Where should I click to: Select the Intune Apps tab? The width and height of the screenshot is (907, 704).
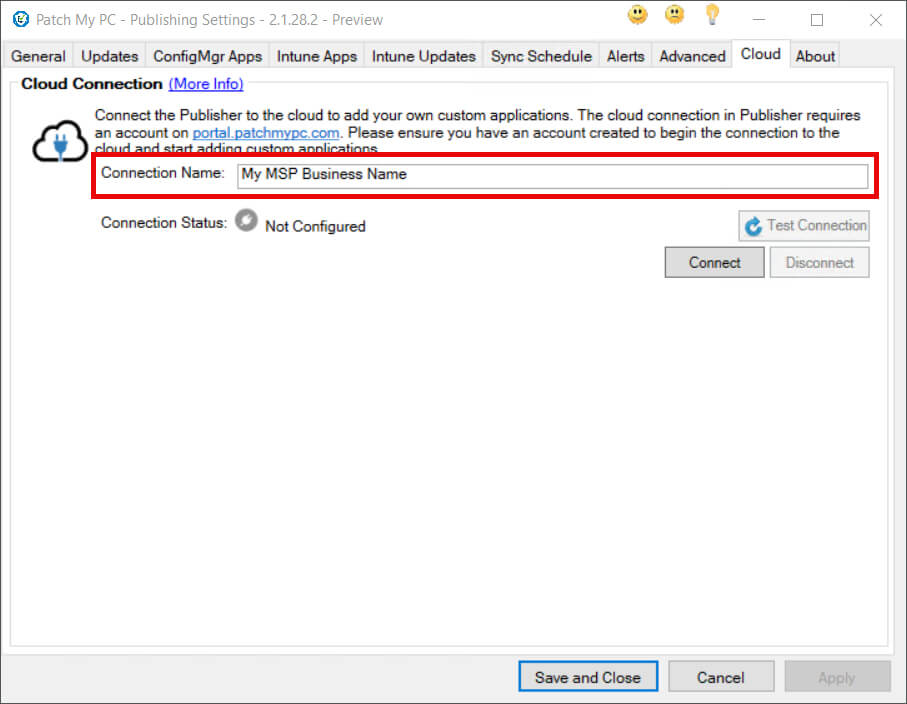click(x=317, y=56)
